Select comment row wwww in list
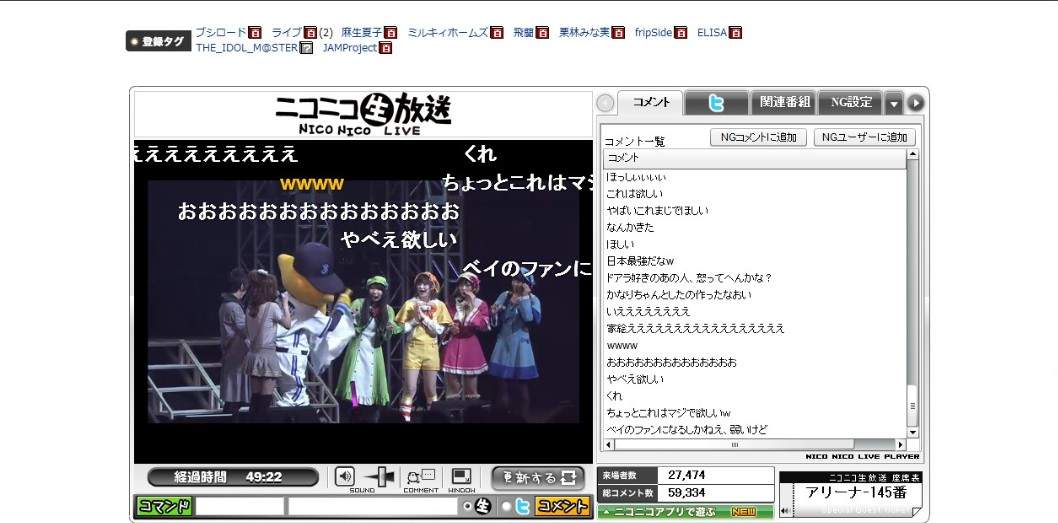Viewport: 1058px width, 523px height. (755, 346)
